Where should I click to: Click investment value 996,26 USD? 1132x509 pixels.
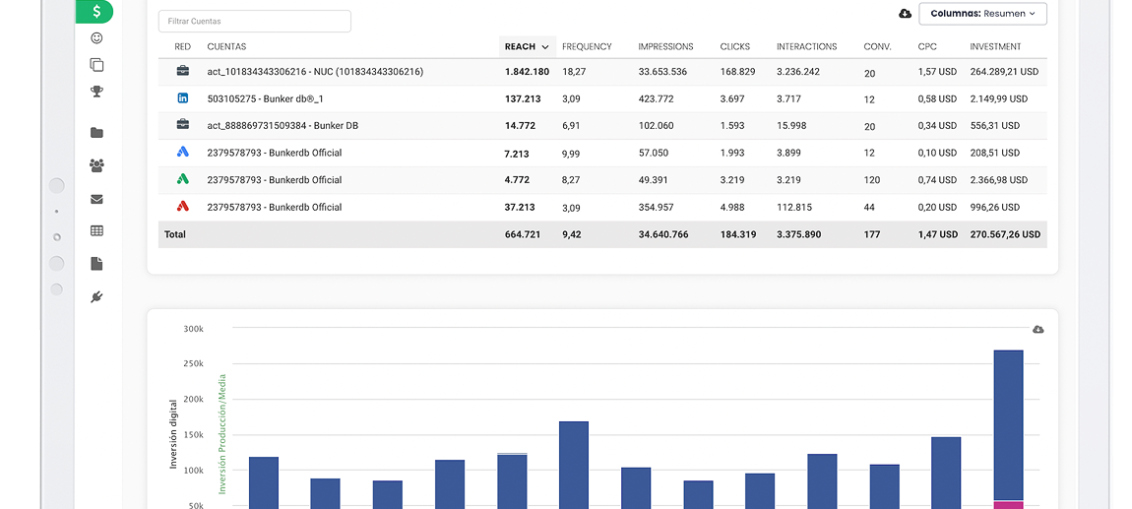pos(995,207)
